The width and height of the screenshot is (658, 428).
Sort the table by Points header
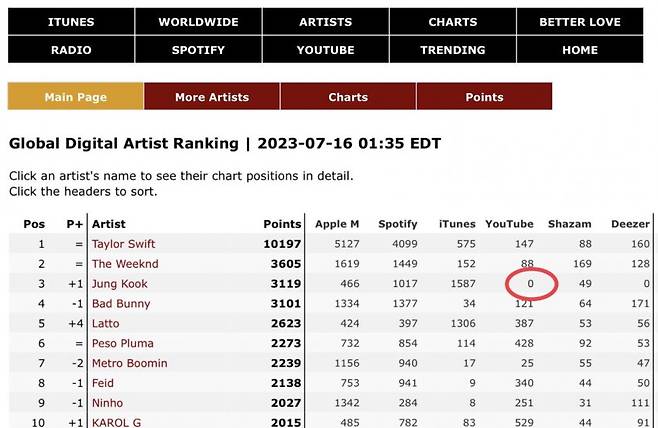pos(281,224)
